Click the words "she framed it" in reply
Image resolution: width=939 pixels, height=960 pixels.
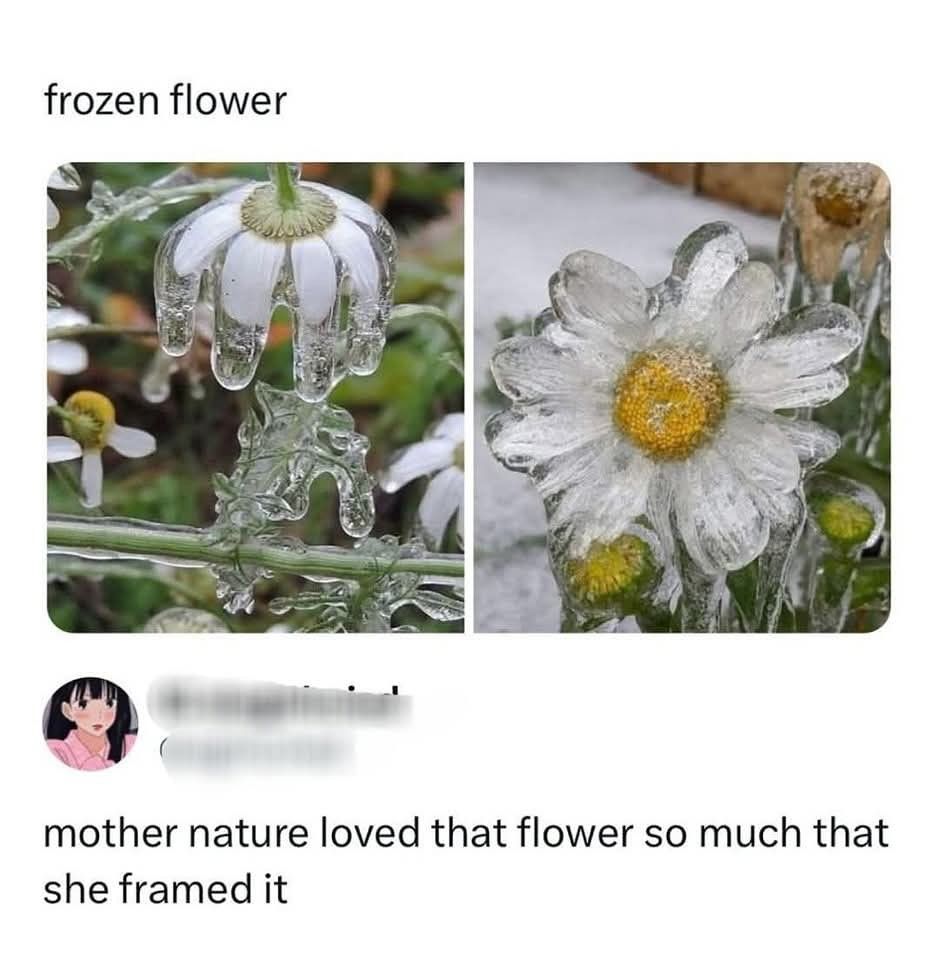click(x=165, y=889)
